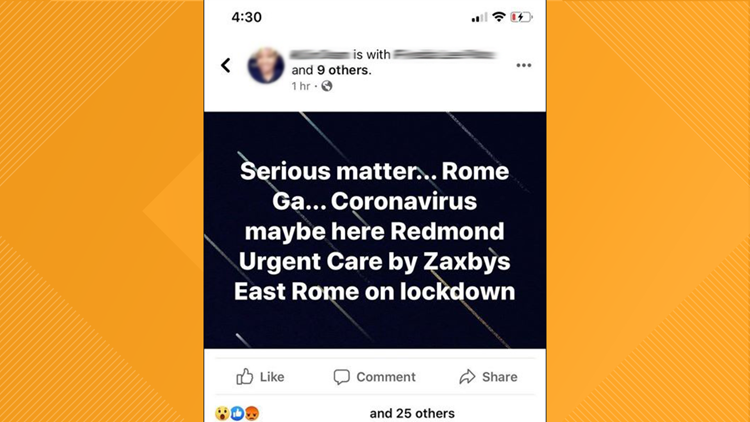
Task: Tap the thumbs-up Like icon
Action: 244,377
